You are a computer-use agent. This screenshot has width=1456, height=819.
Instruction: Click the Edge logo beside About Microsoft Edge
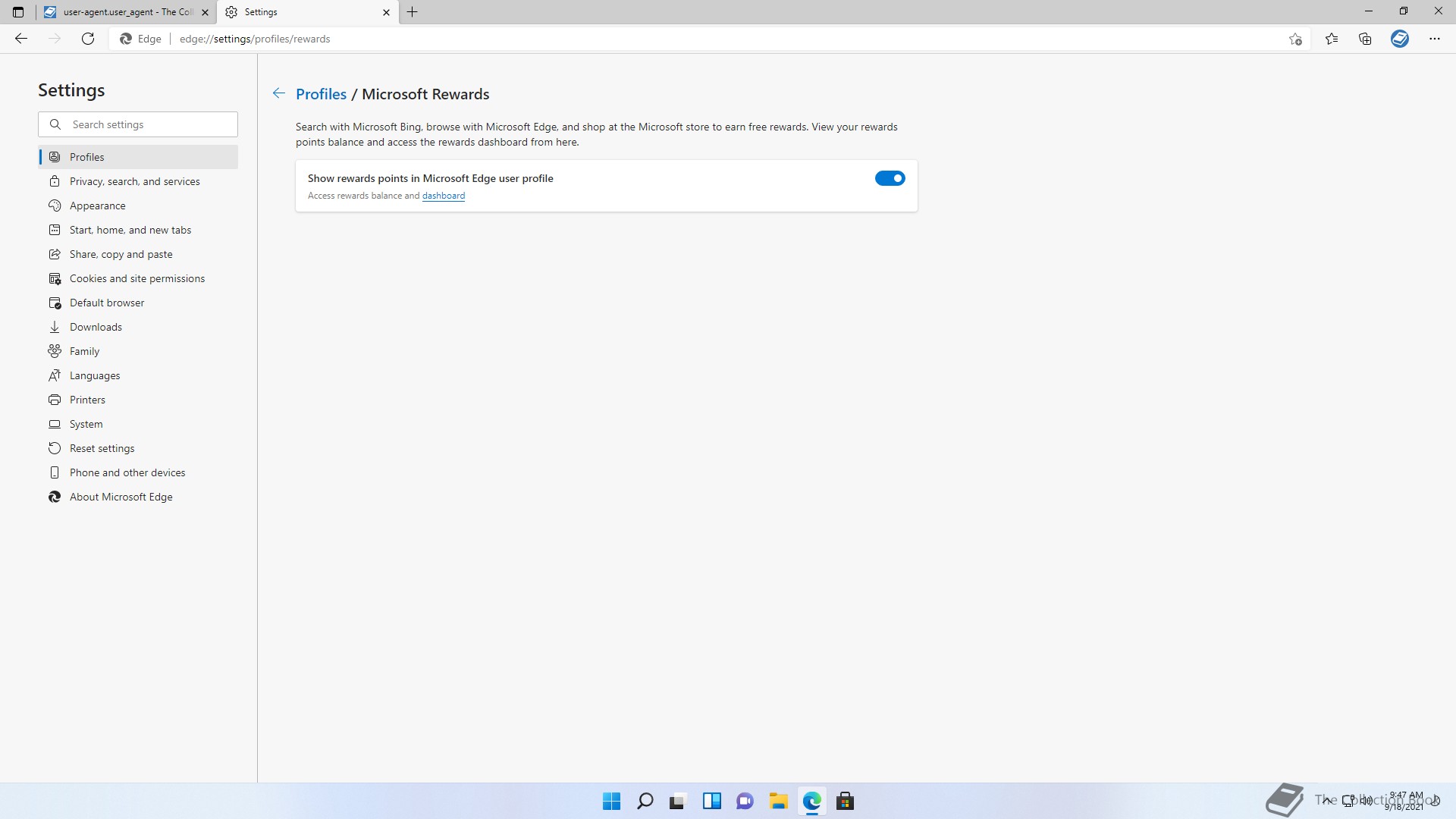pyautogui.click(x=55, y=497)
